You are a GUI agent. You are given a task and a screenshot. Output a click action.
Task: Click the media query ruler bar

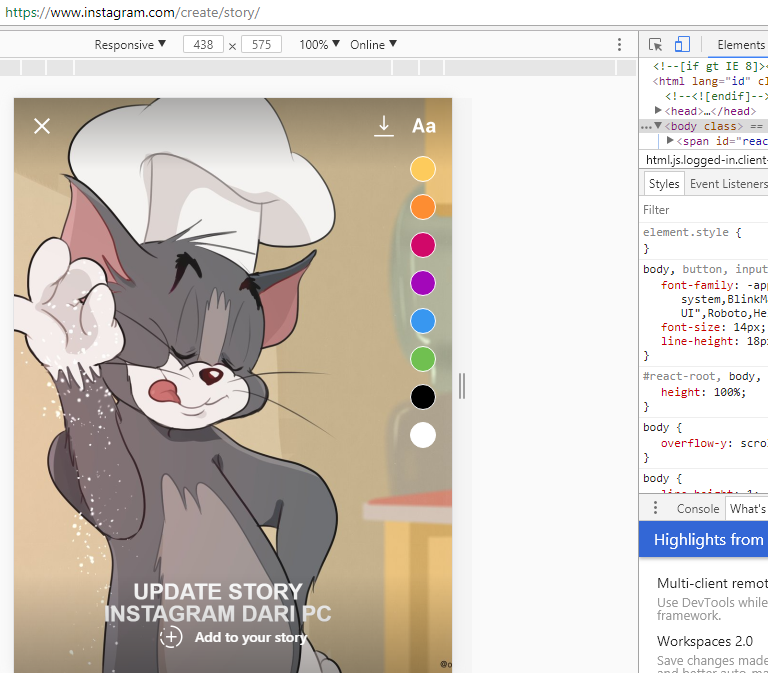[x=318, y=68]
